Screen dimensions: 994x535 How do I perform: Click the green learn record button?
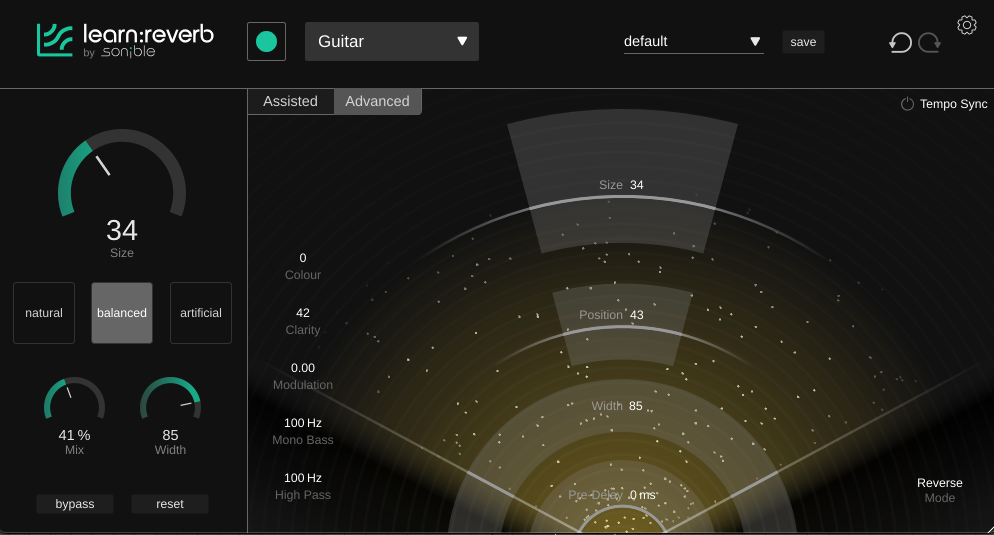(266, 42)
